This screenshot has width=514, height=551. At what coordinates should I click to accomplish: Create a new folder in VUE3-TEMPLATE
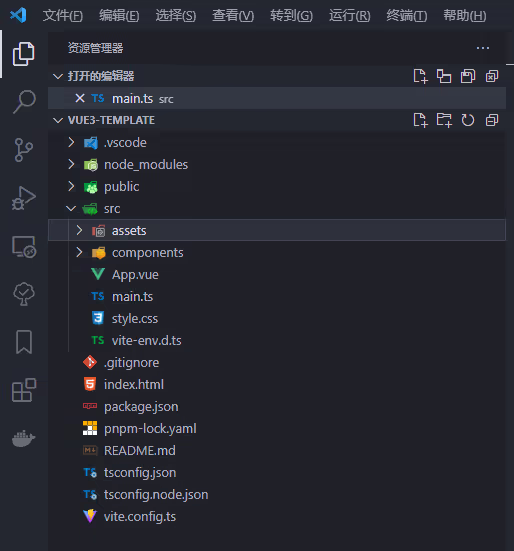pyautogui.click(x=444, y=120)
